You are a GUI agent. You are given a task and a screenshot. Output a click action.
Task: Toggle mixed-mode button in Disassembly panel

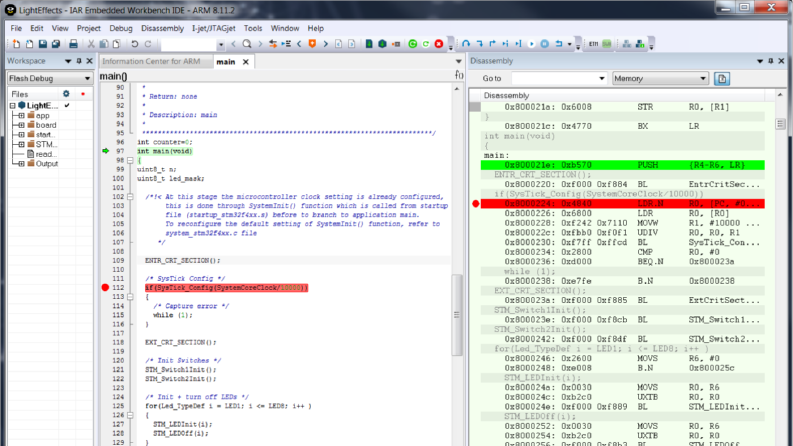pyautogui.click(x=722, y=78)
